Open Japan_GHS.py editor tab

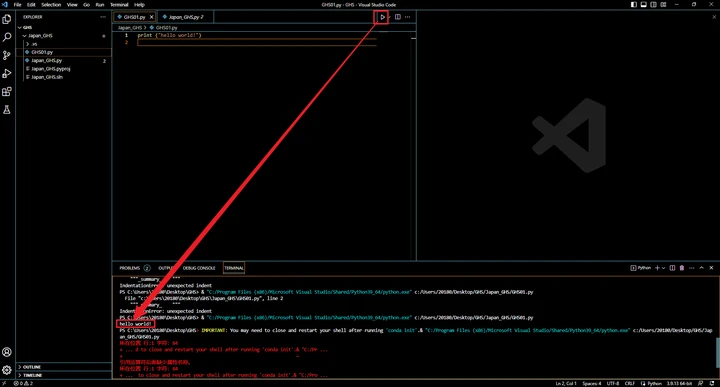(185, 17)
